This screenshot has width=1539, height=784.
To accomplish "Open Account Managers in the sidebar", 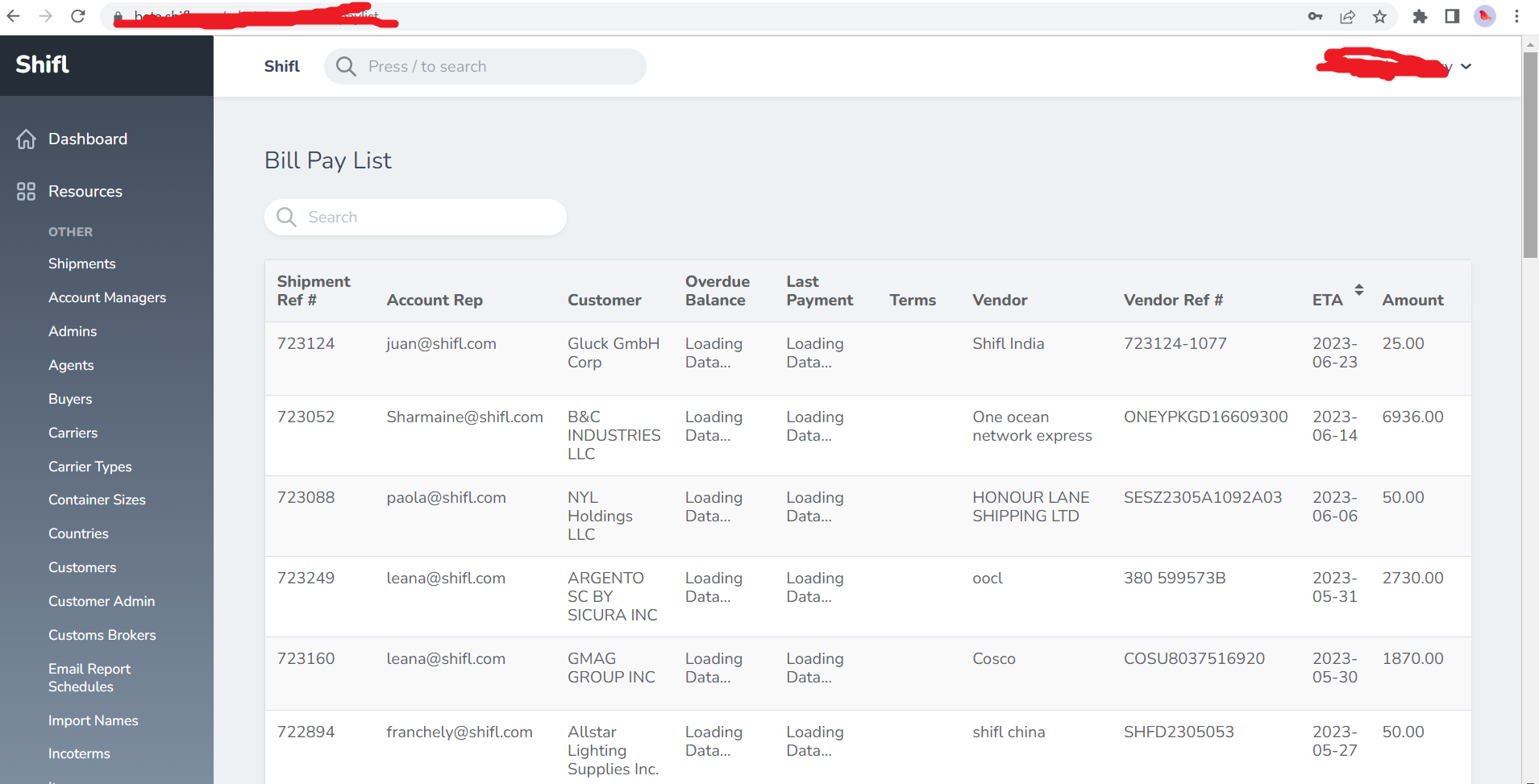I will [x=106, y=297].
